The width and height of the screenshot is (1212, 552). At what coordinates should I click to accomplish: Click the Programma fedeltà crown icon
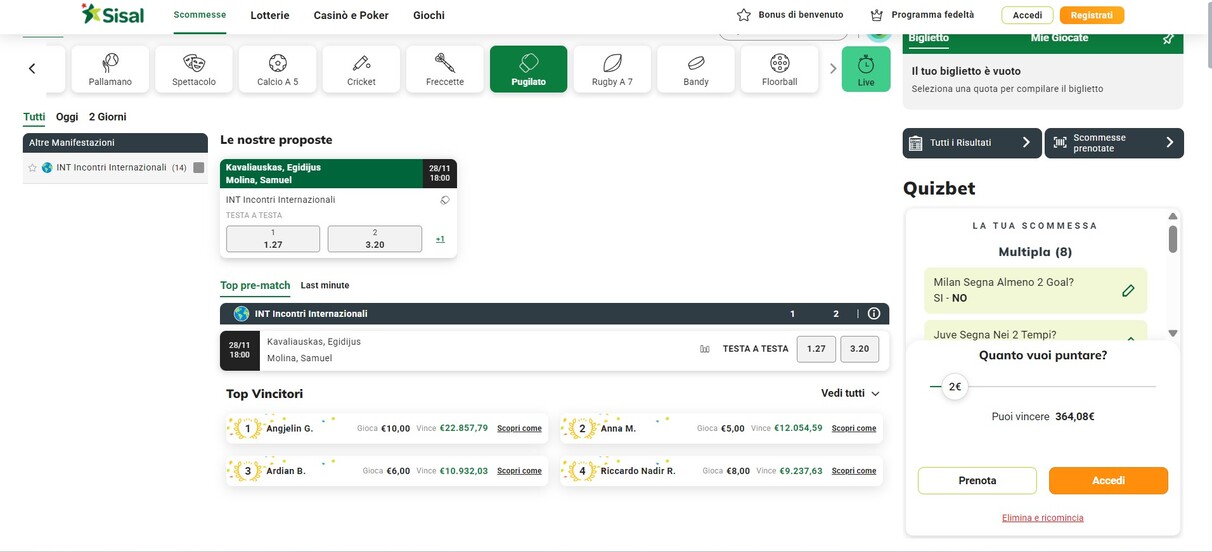click(x=877, y=15)
